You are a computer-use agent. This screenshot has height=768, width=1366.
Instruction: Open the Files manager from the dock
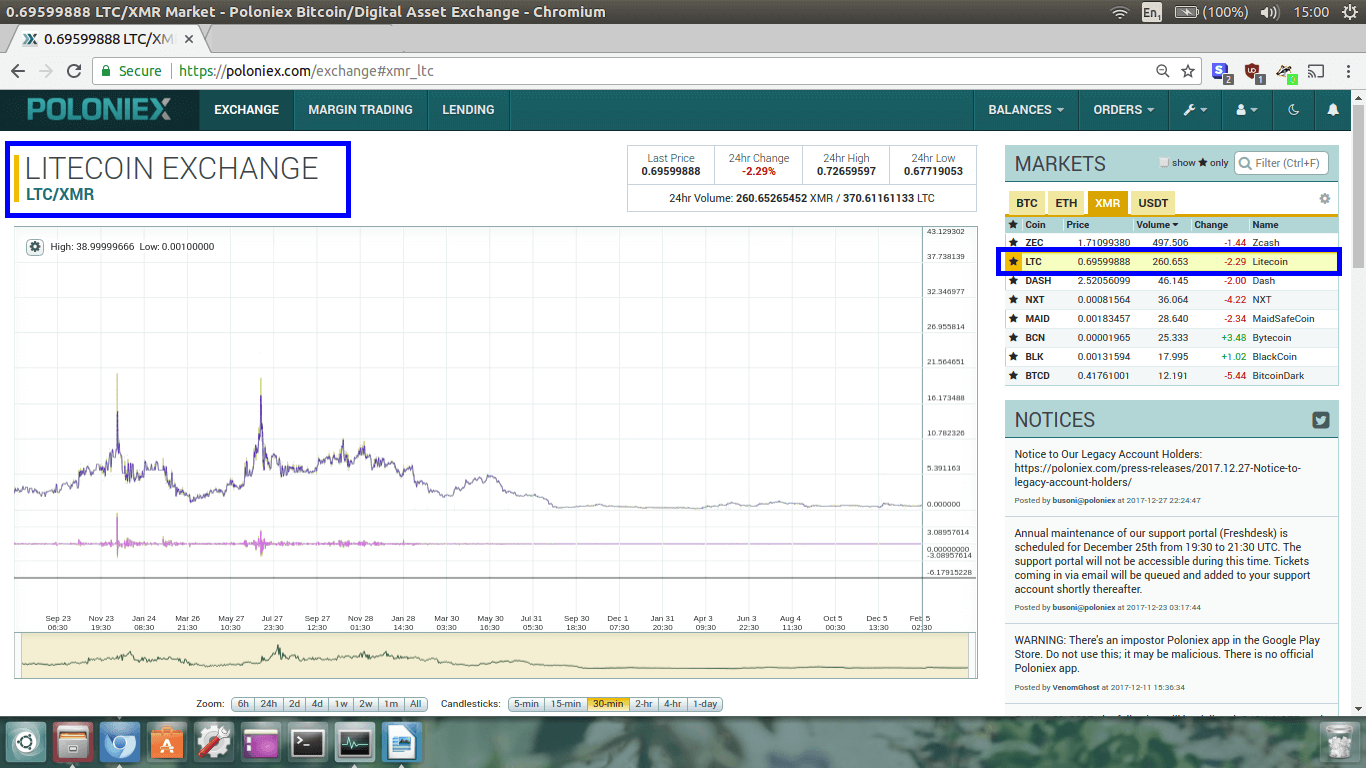click(x=74, y=743)
